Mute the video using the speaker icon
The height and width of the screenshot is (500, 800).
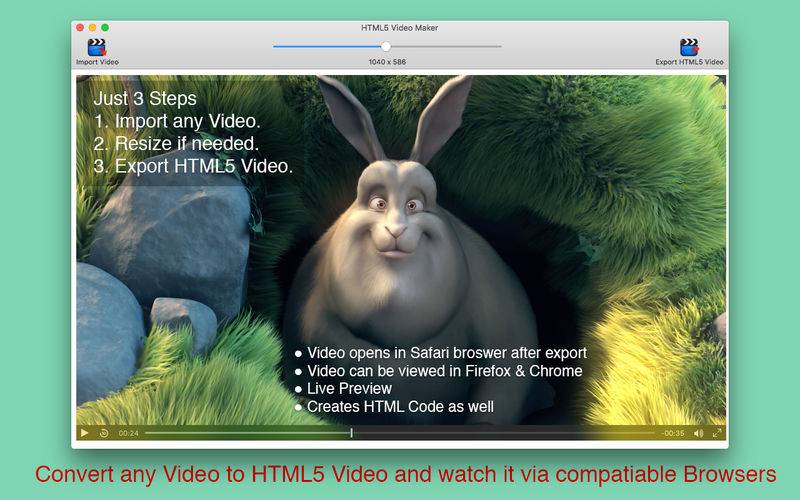click(698, 433)
